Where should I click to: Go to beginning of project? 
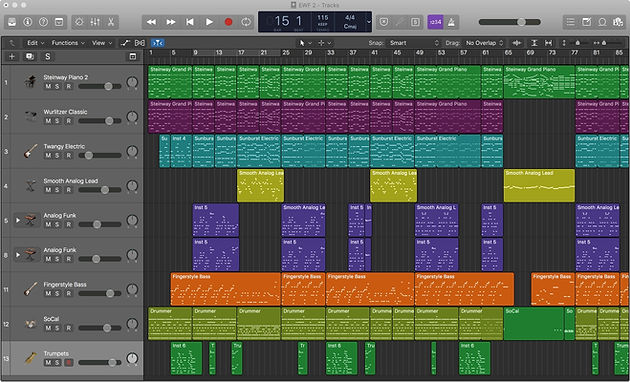[x=190, y=22]
